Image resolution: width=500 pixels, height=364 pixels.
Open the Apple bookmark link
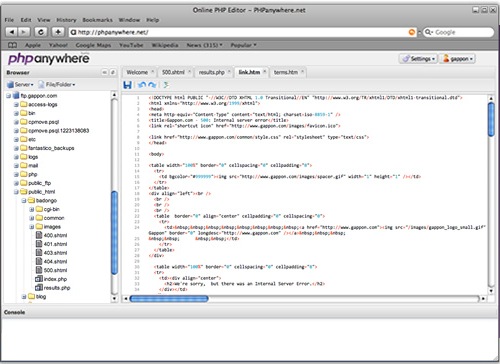(33, 45)
